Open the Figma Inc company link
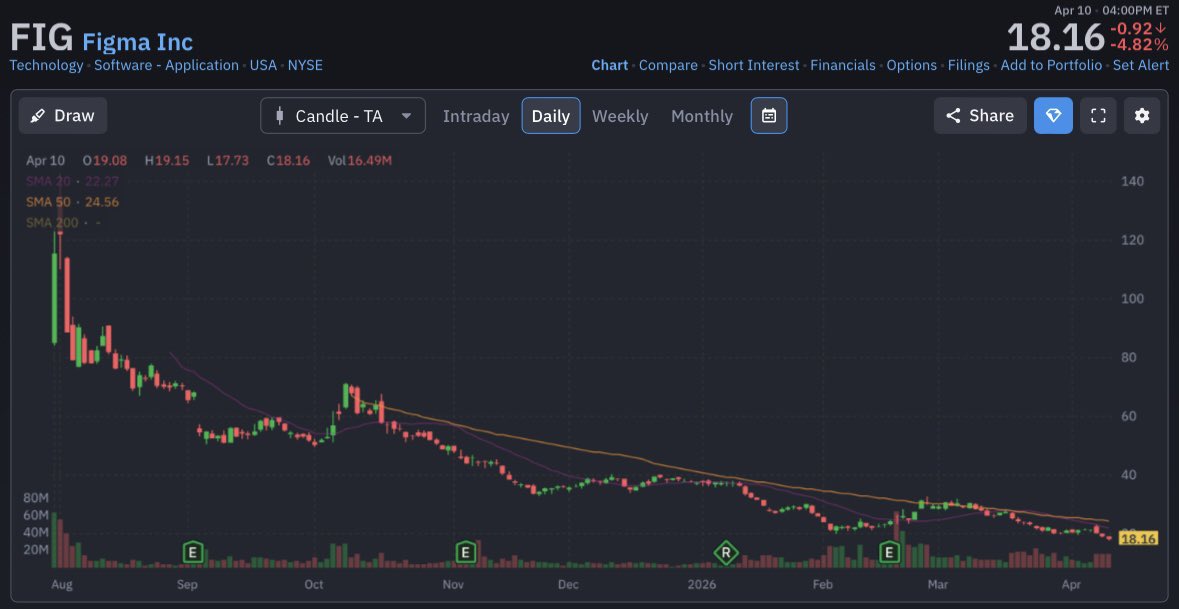The image size is (1179, 609). 138,41
